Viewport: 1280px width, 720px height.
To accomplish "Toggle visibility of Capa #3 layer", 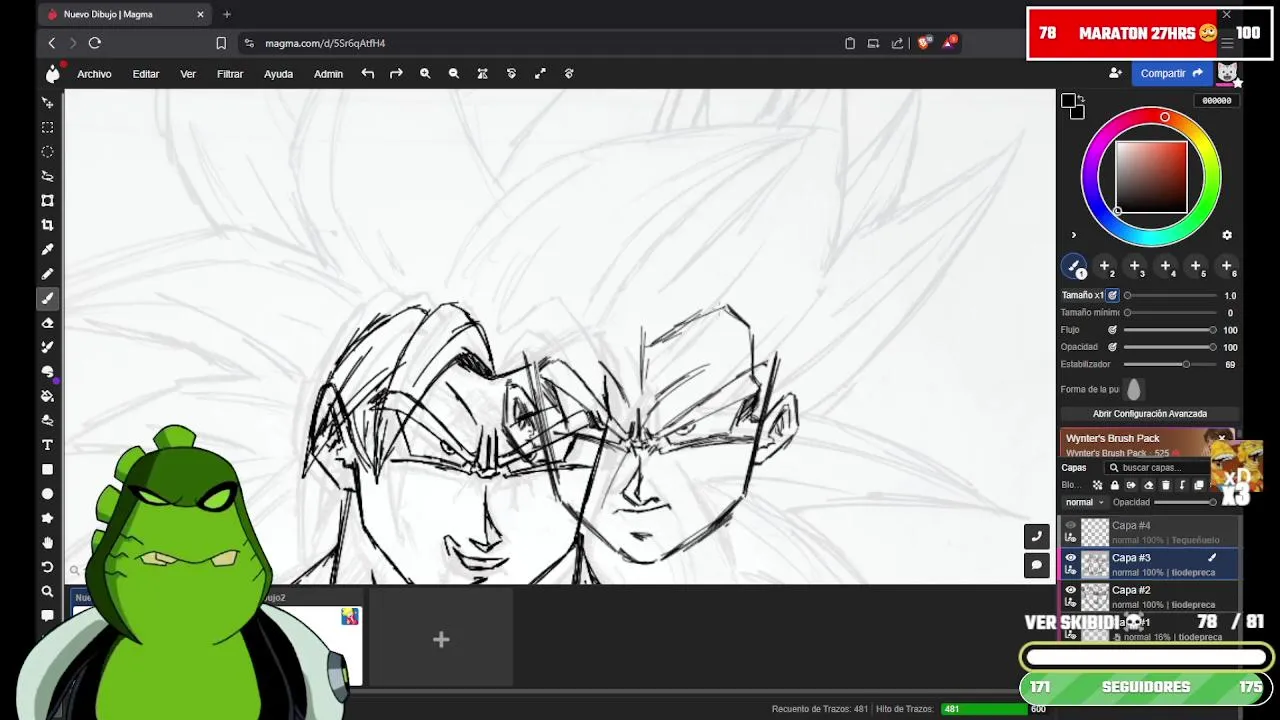I will coord(1070,558).
